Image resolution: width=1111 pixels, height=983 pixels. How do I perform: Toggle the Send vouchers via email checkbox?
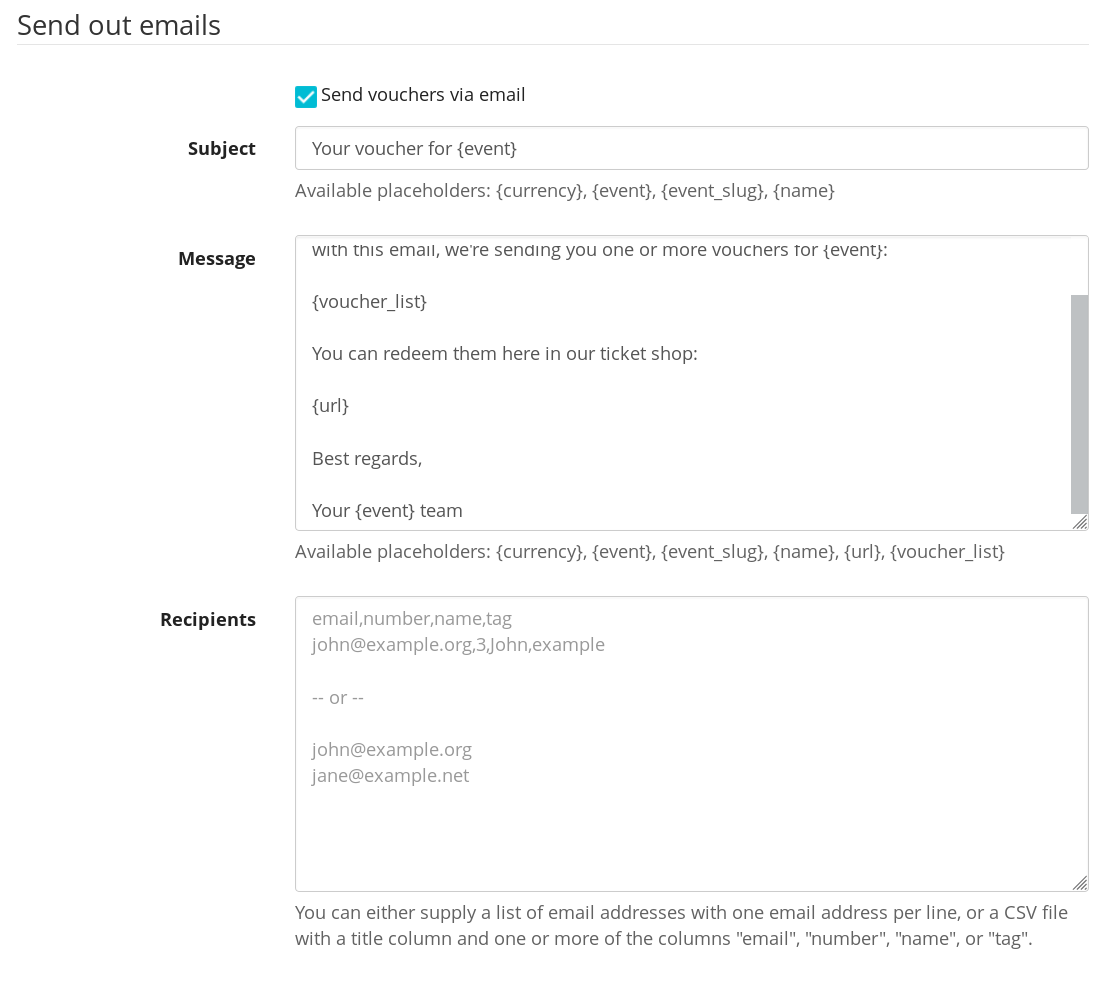[306, 96]
